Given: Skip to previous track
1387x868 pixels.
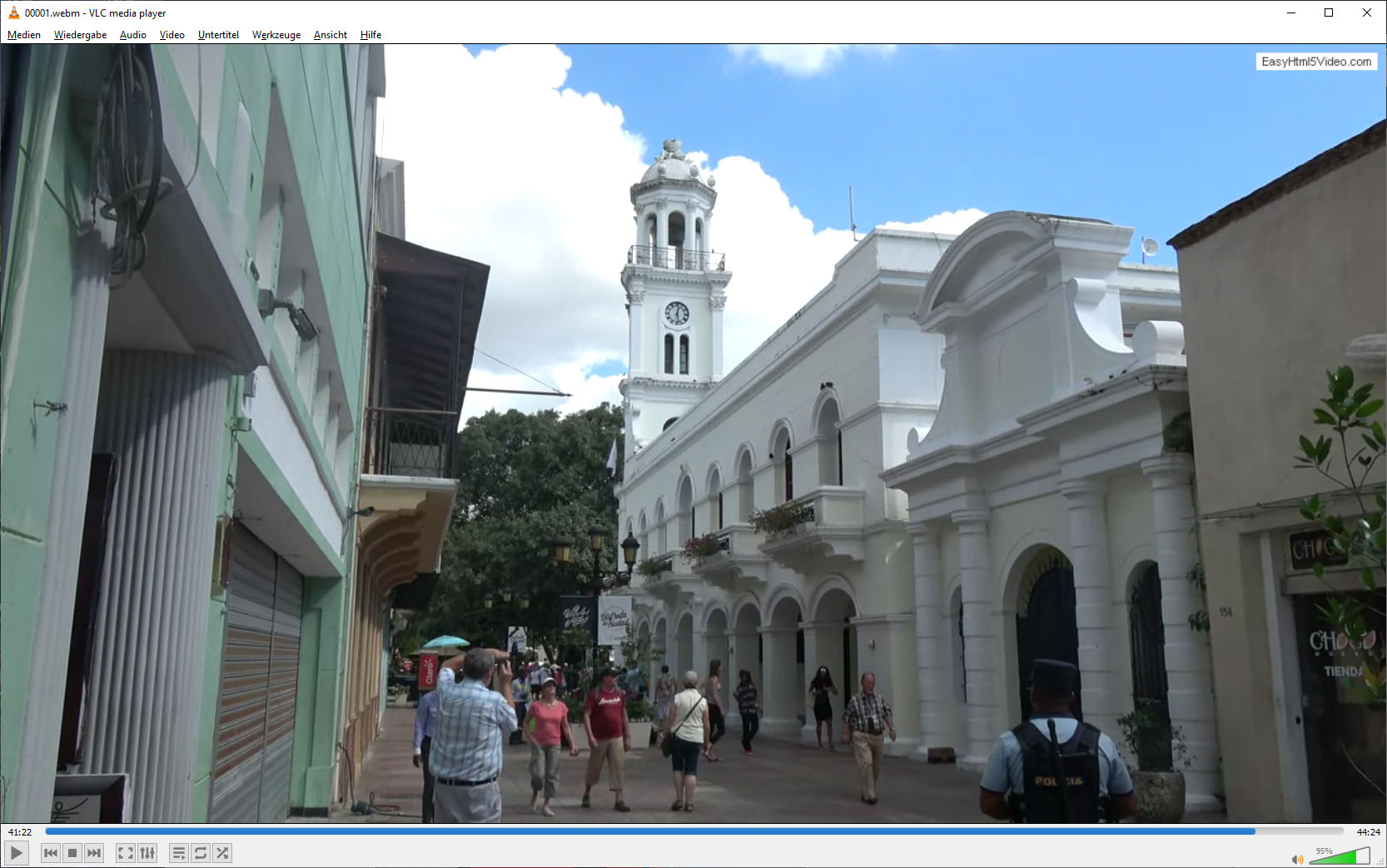Looking at the screenshot, I should (51, 853).
